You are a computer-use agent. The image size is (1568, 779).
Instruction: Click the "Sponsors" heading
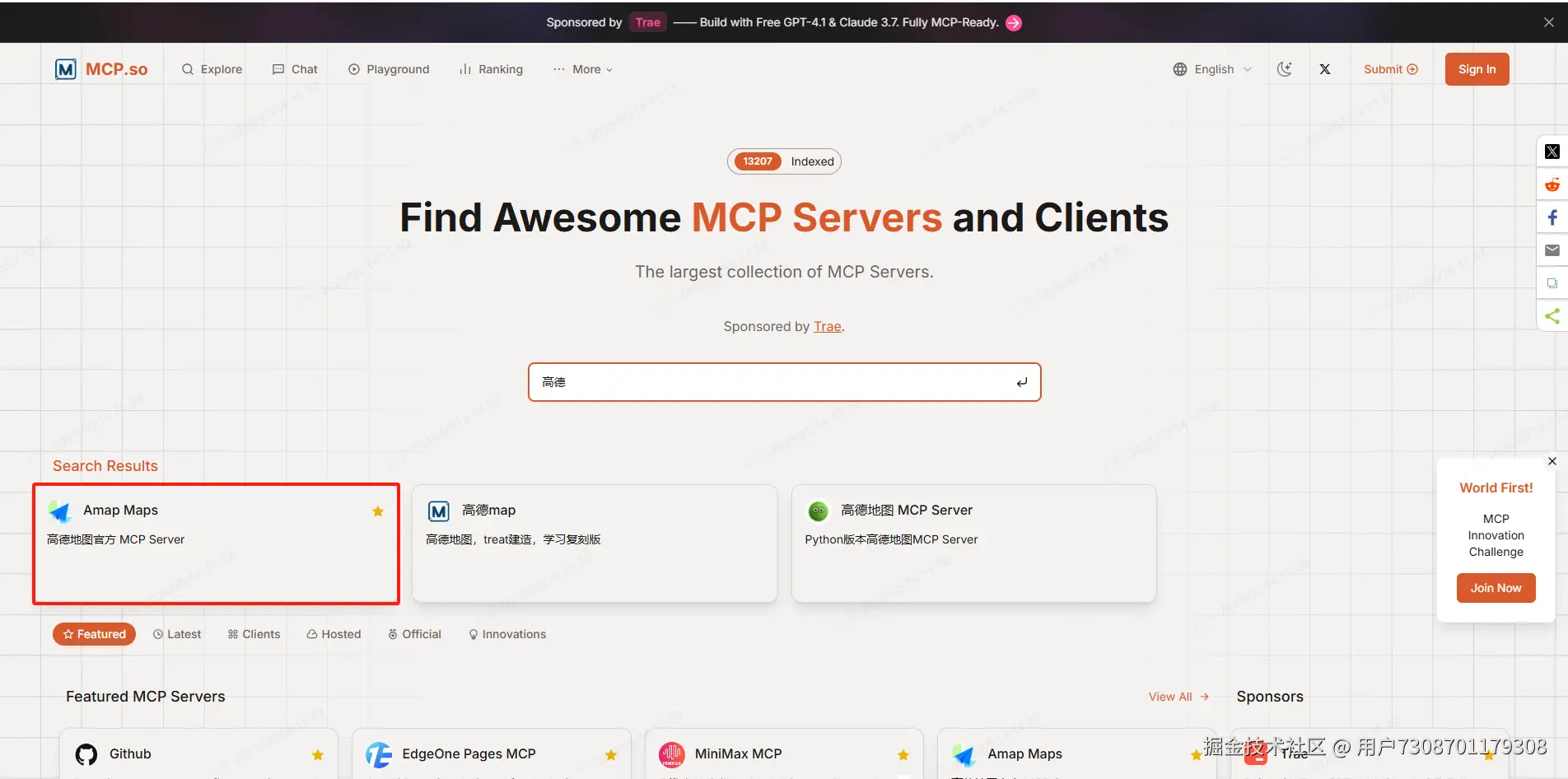(x=1270, y=697)
